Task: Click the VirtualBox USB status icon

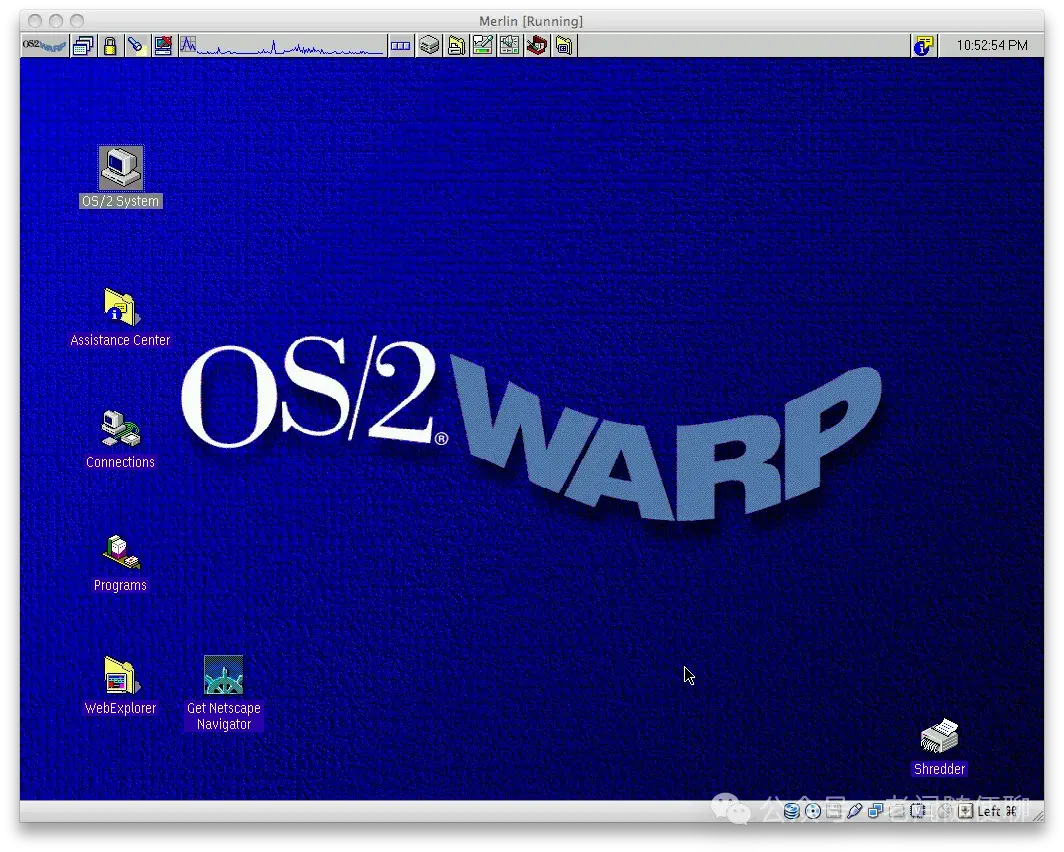Action: (855, 811)
